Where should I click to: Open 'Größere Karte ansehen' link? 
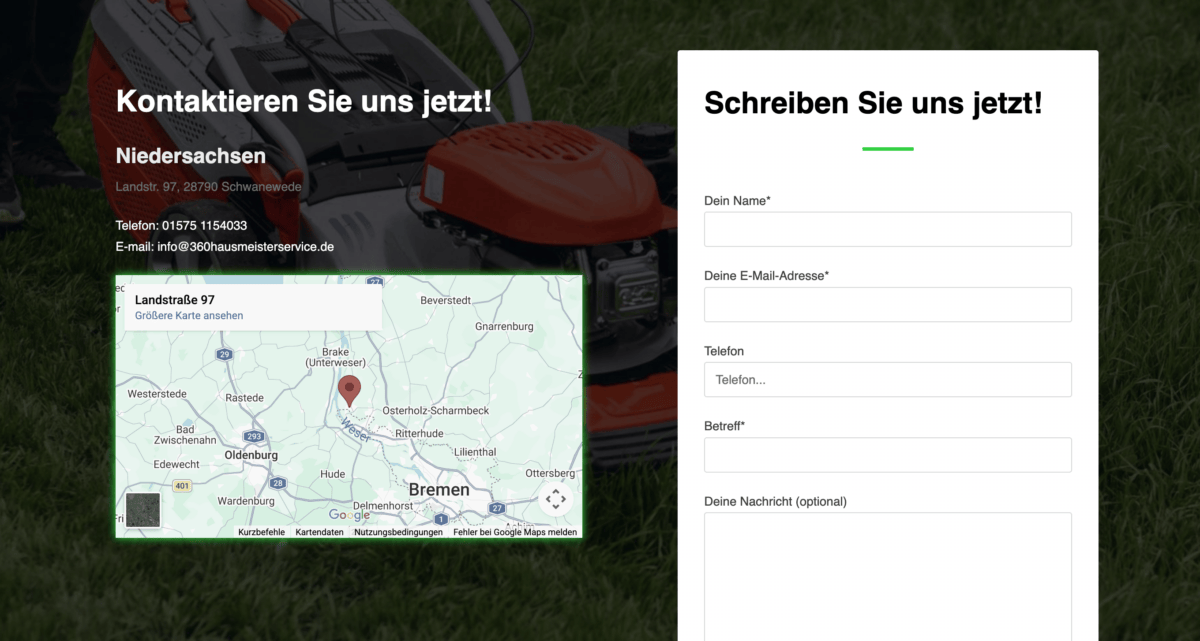coord(189,316)
